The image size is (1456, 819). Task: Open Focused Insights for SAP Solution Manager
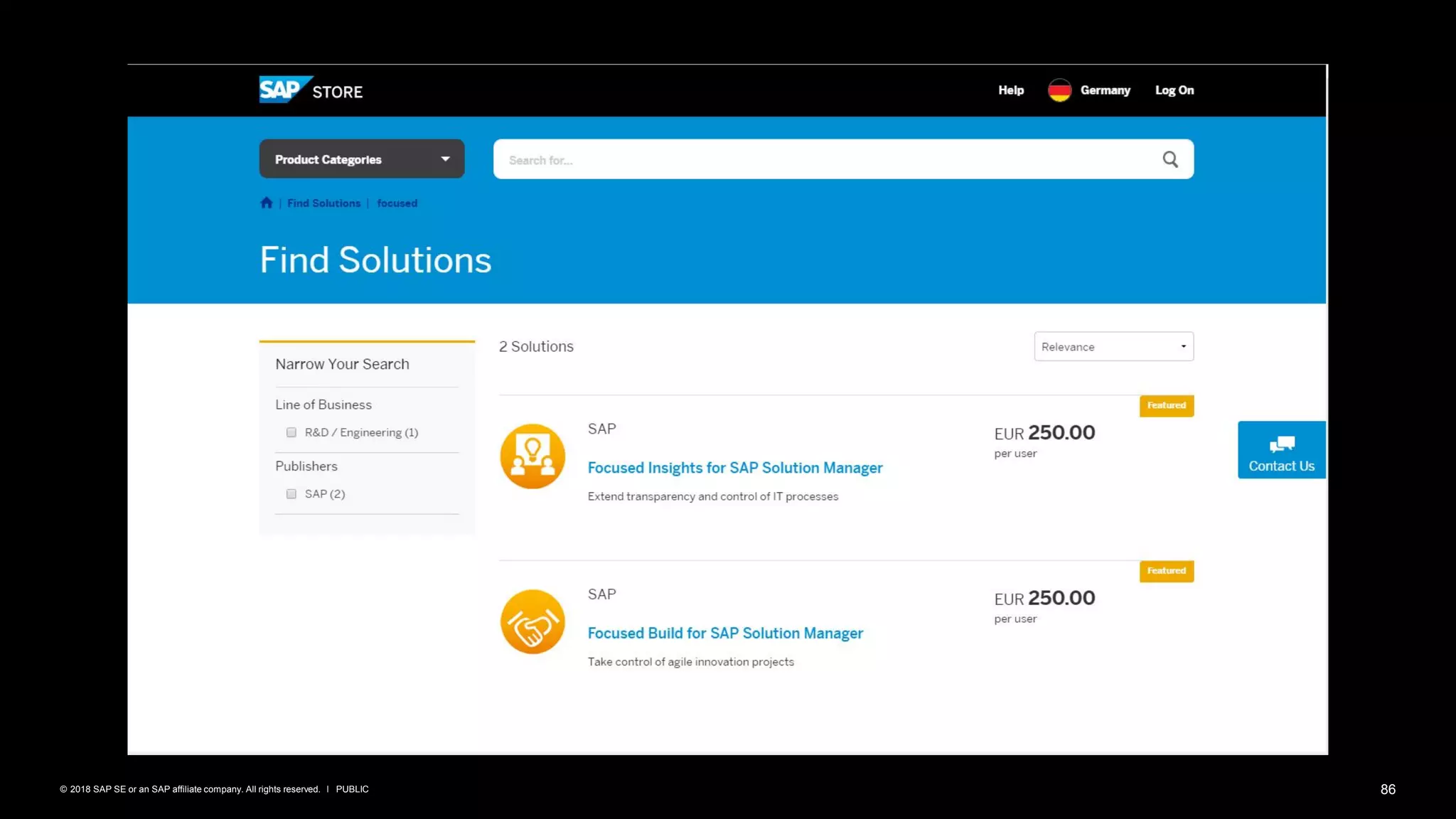[x=735, y=468]
